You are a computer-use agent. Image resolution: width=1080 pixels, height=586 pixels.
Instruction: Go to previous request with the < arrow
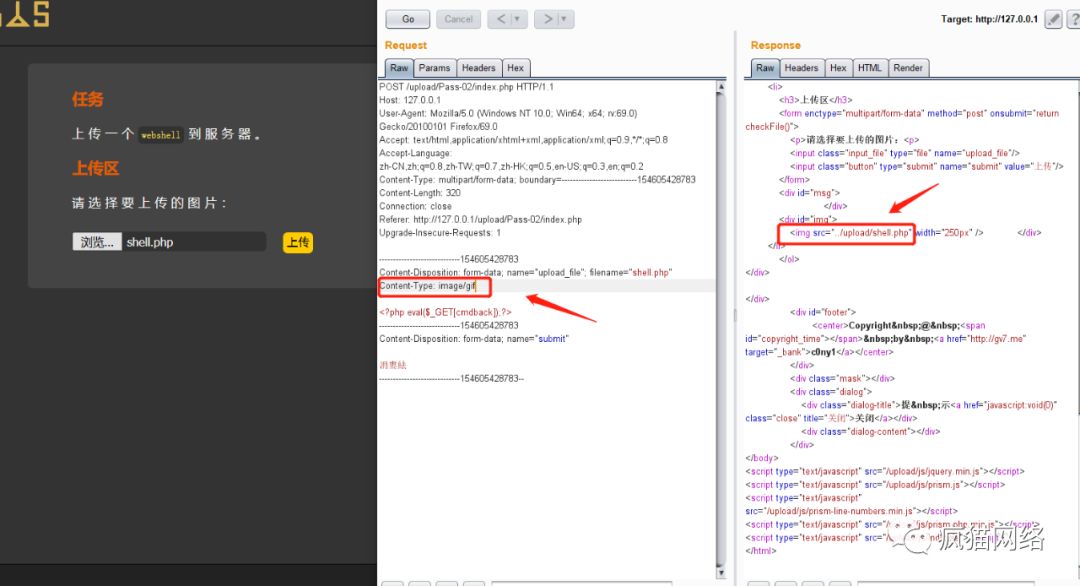[501, 19]
